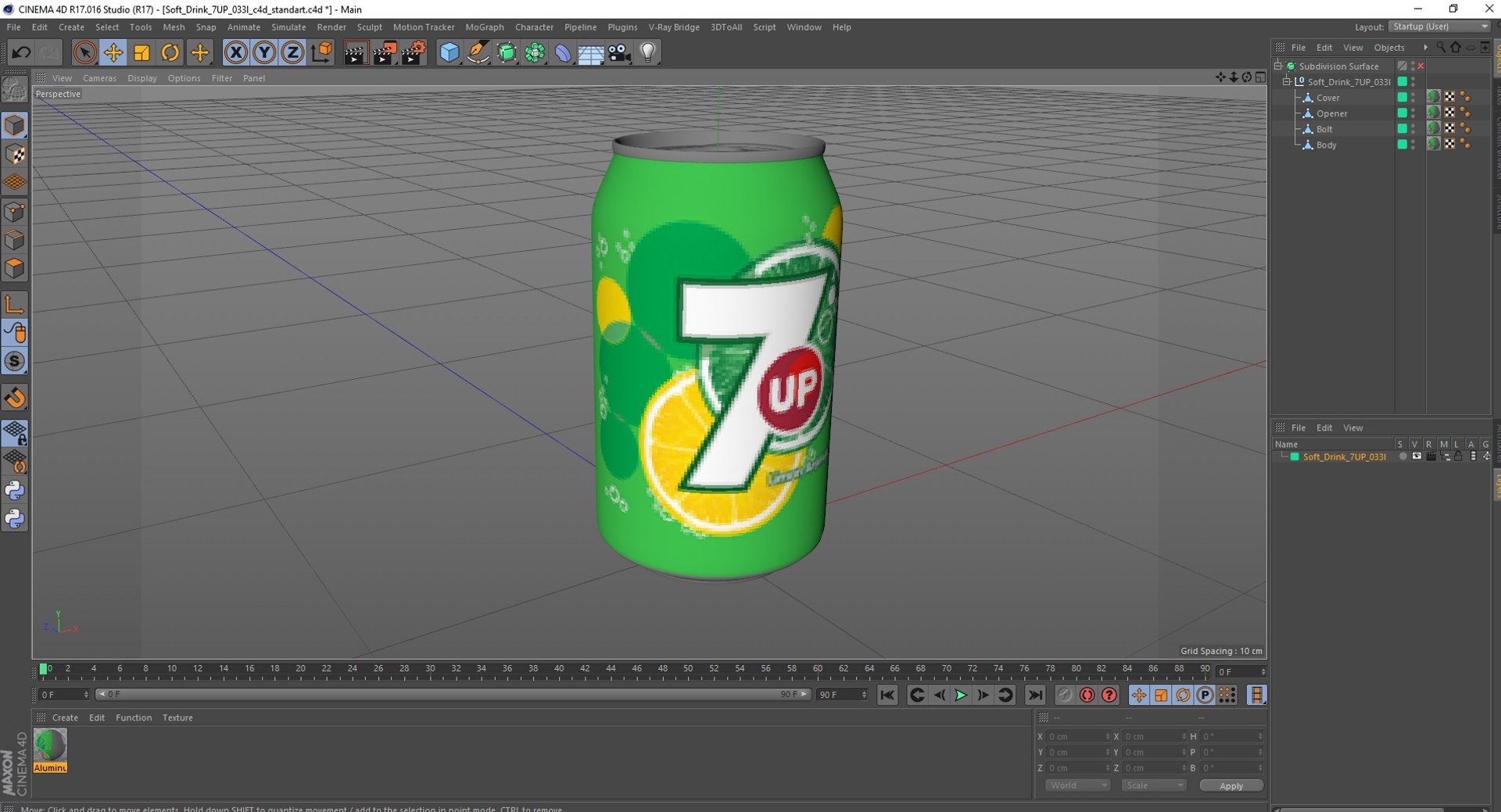
Task: Switch to Edges mode
Action: coord(15,240)
